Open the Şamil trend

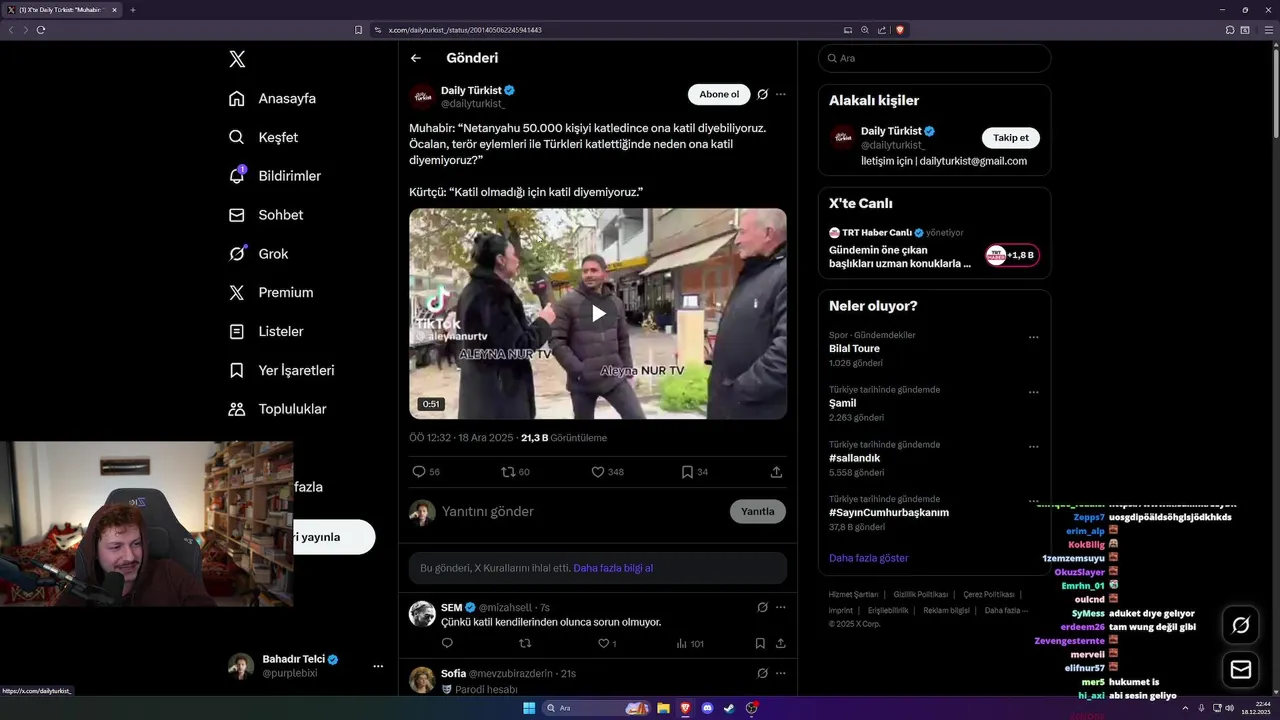click(842, 403)
